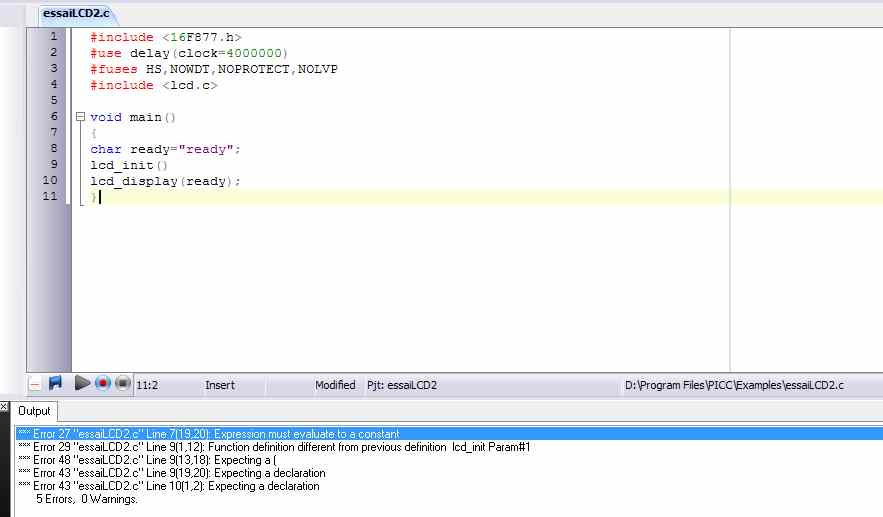Screen dimensions: 883x517
Task: Click line number 10 in the gutter
Action: coord(50,180)
